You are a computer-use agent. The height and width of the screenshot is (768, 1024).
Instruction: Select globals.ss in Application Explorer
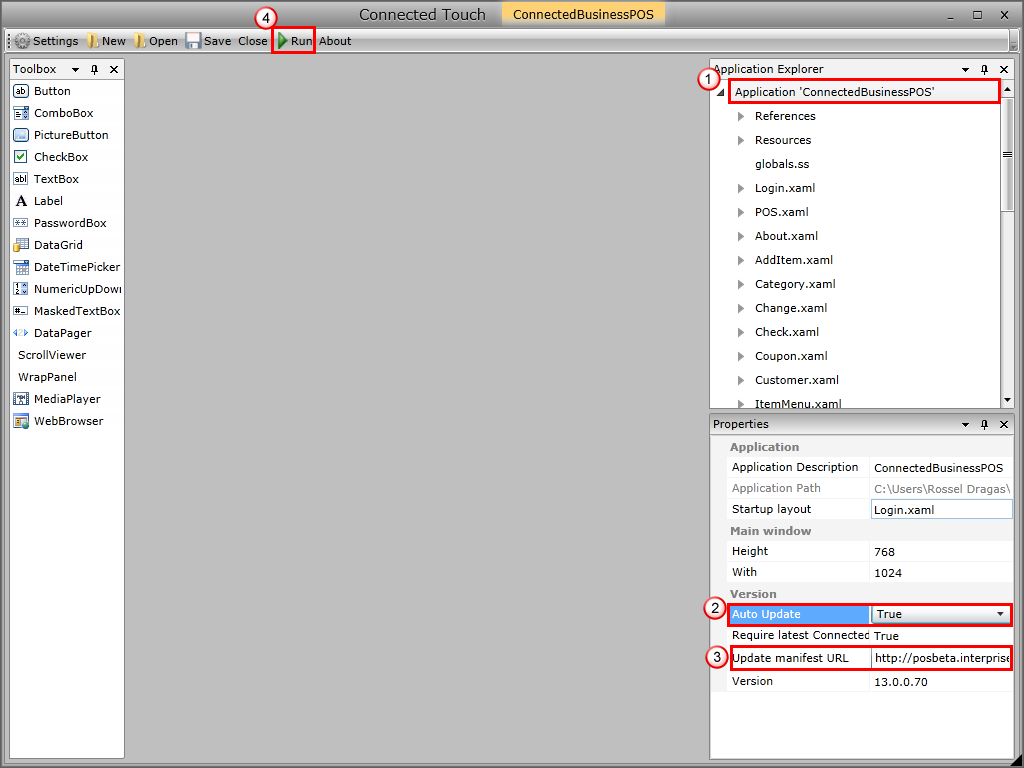click(782, 164)
